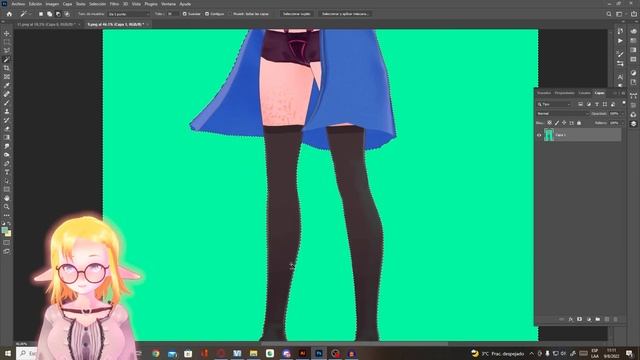
Task: Select the Move tool
Action: click(x=7, y=33)
